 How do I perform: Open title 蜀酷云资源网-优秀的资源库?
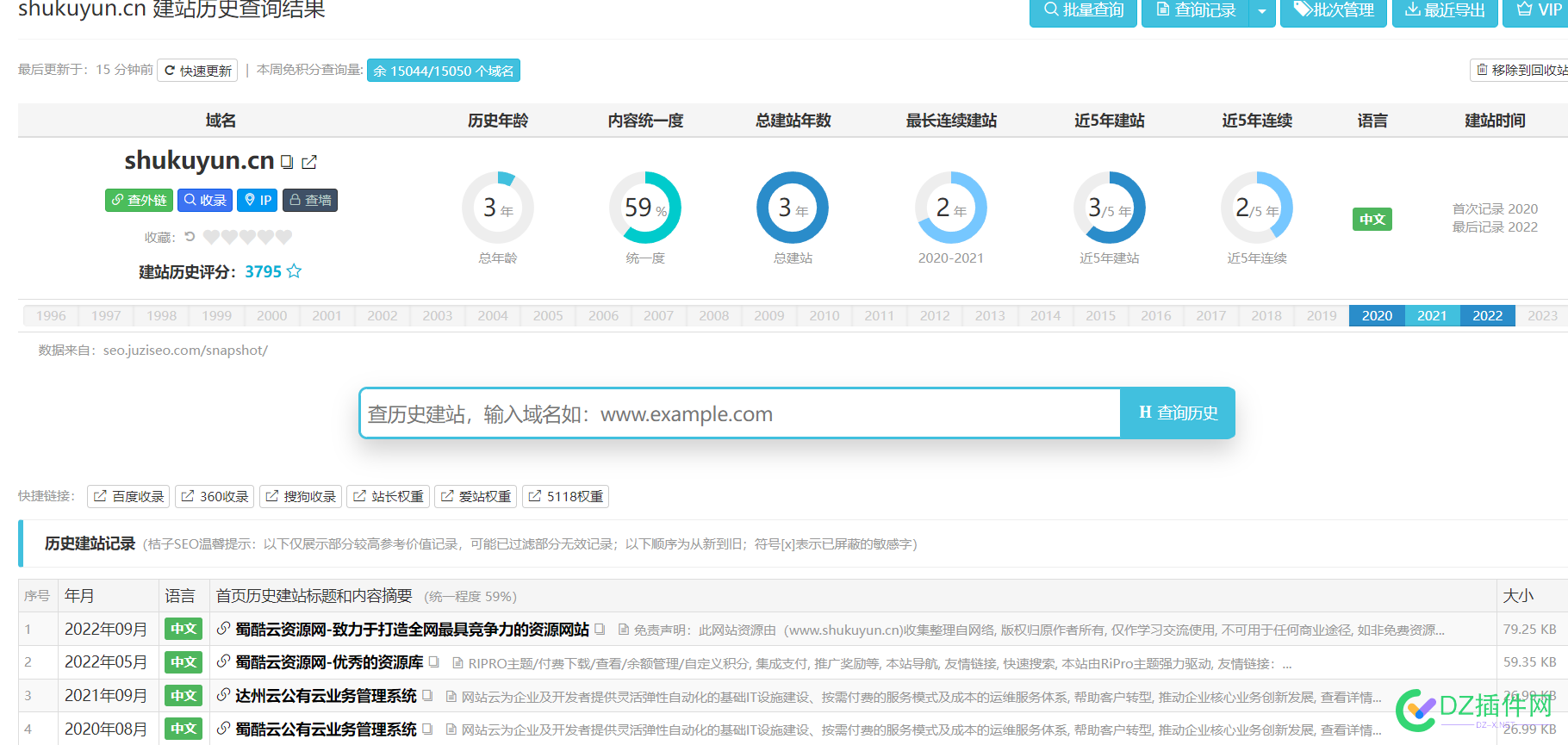pos(329,662)
